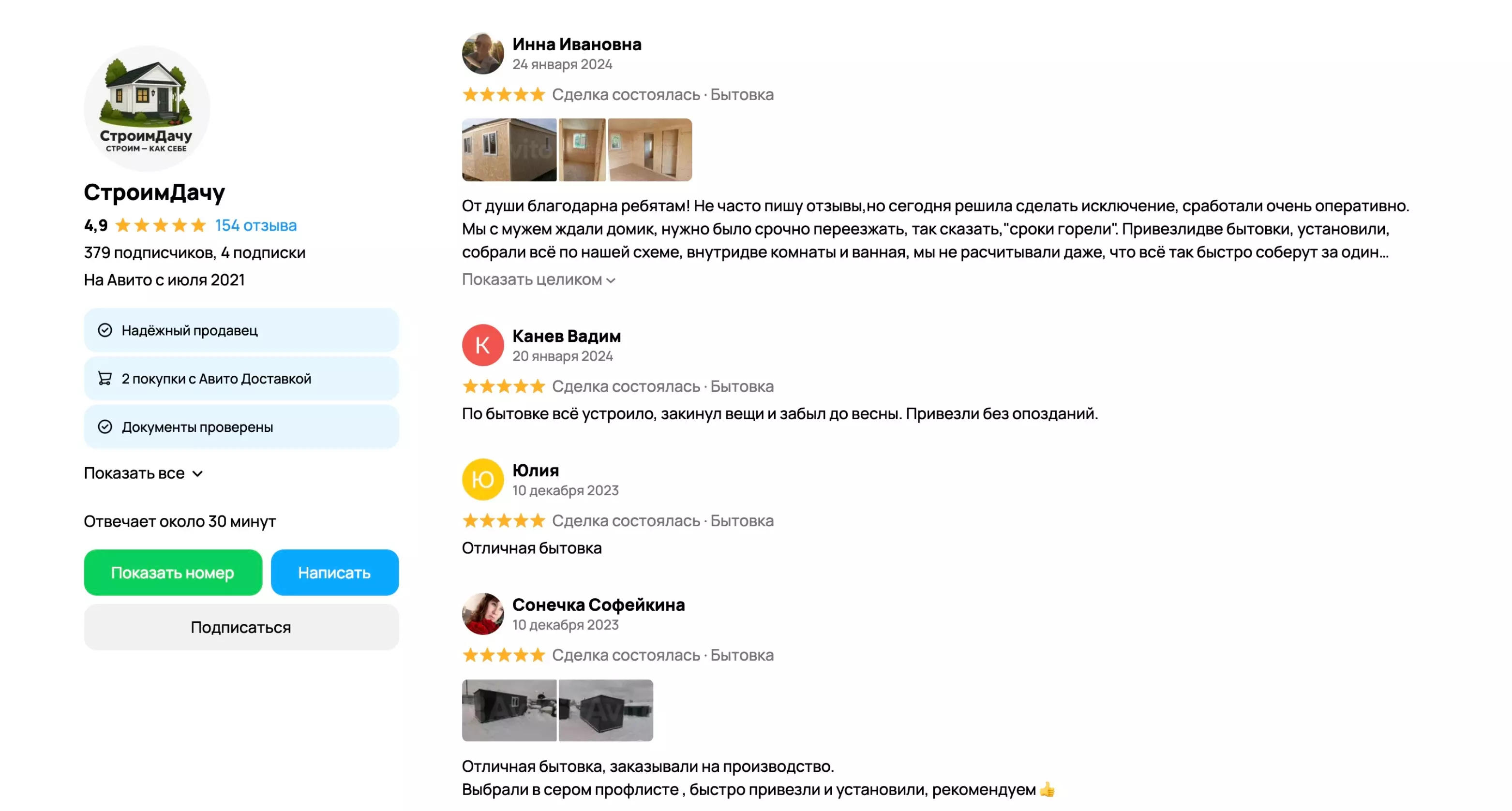
Task: Click the yellow Ю avatar of Юлия
Action: point(482,479)
